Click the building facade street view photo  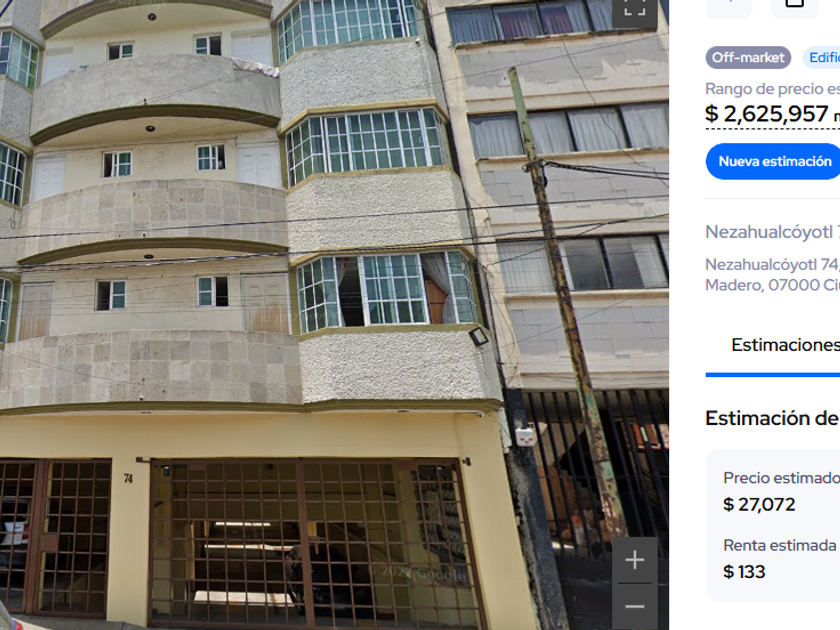click(x=334, y=315)
